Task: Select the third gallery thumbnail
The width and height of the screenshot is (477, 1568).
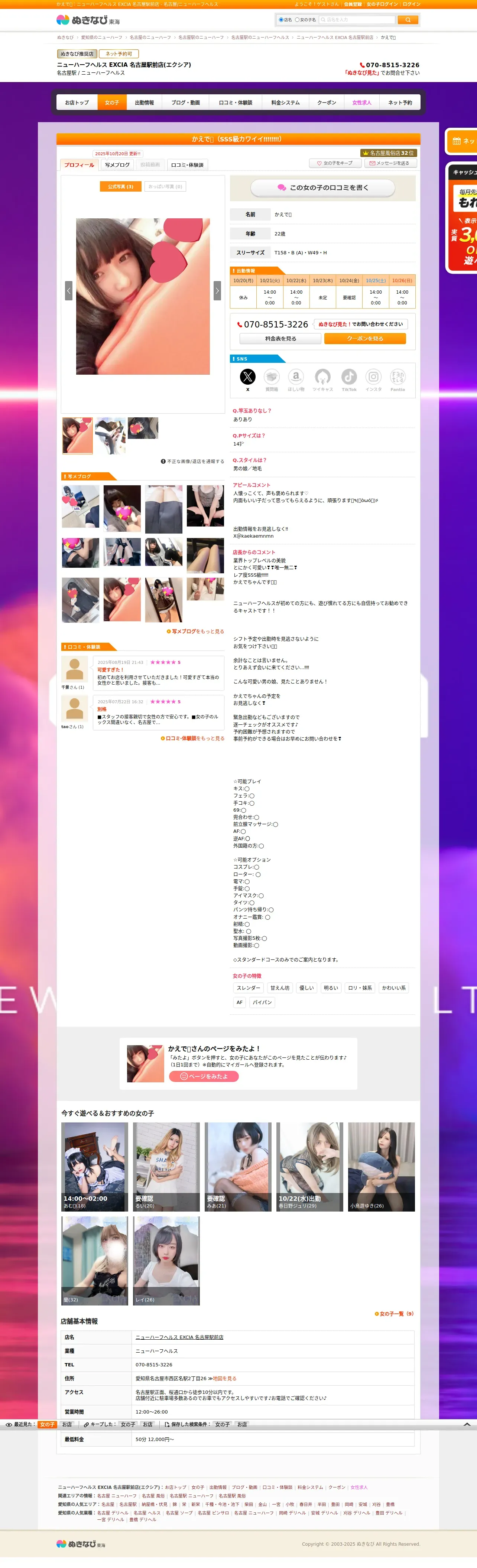Action: coord(143,428)
